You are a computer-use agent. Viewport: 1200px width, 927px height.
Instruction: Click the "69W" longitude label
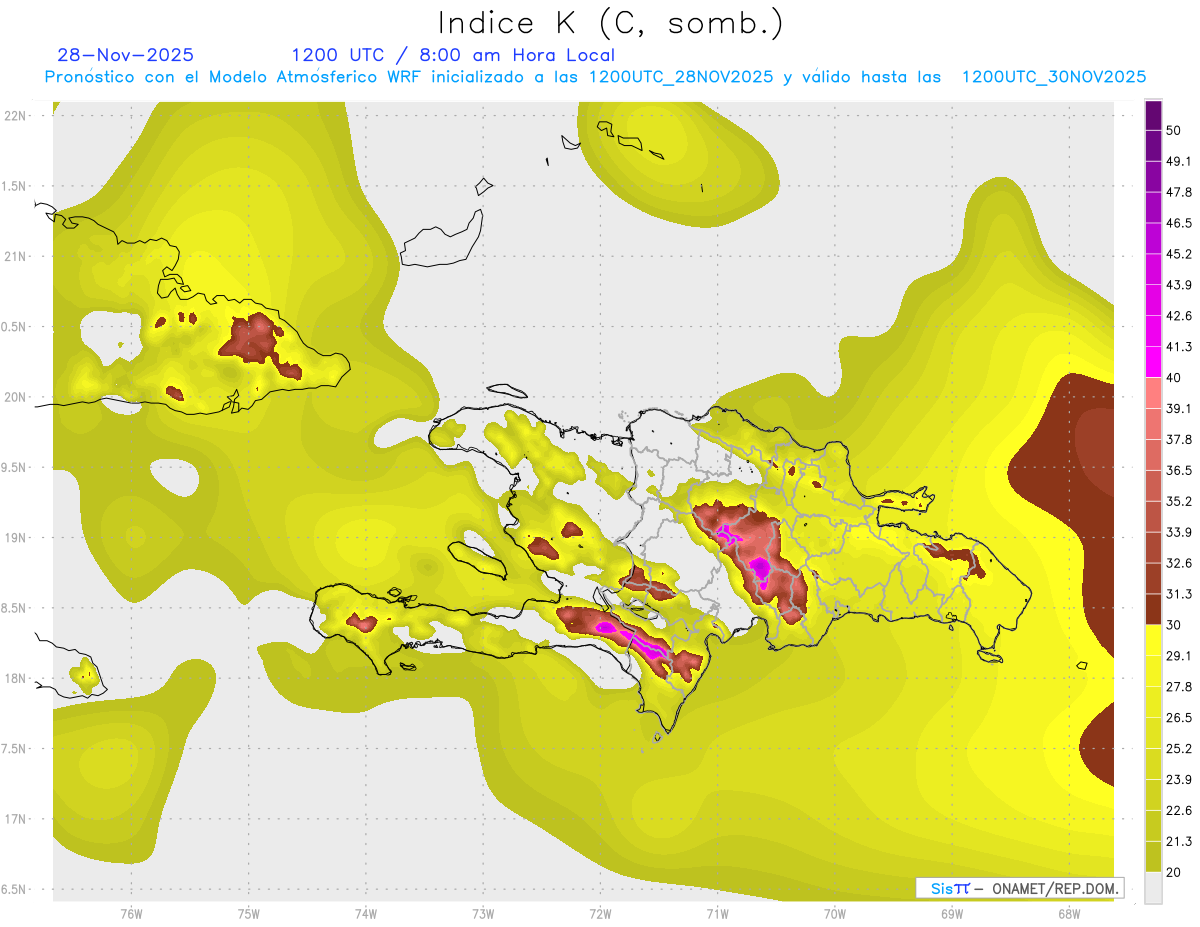[x=952, y=913]
